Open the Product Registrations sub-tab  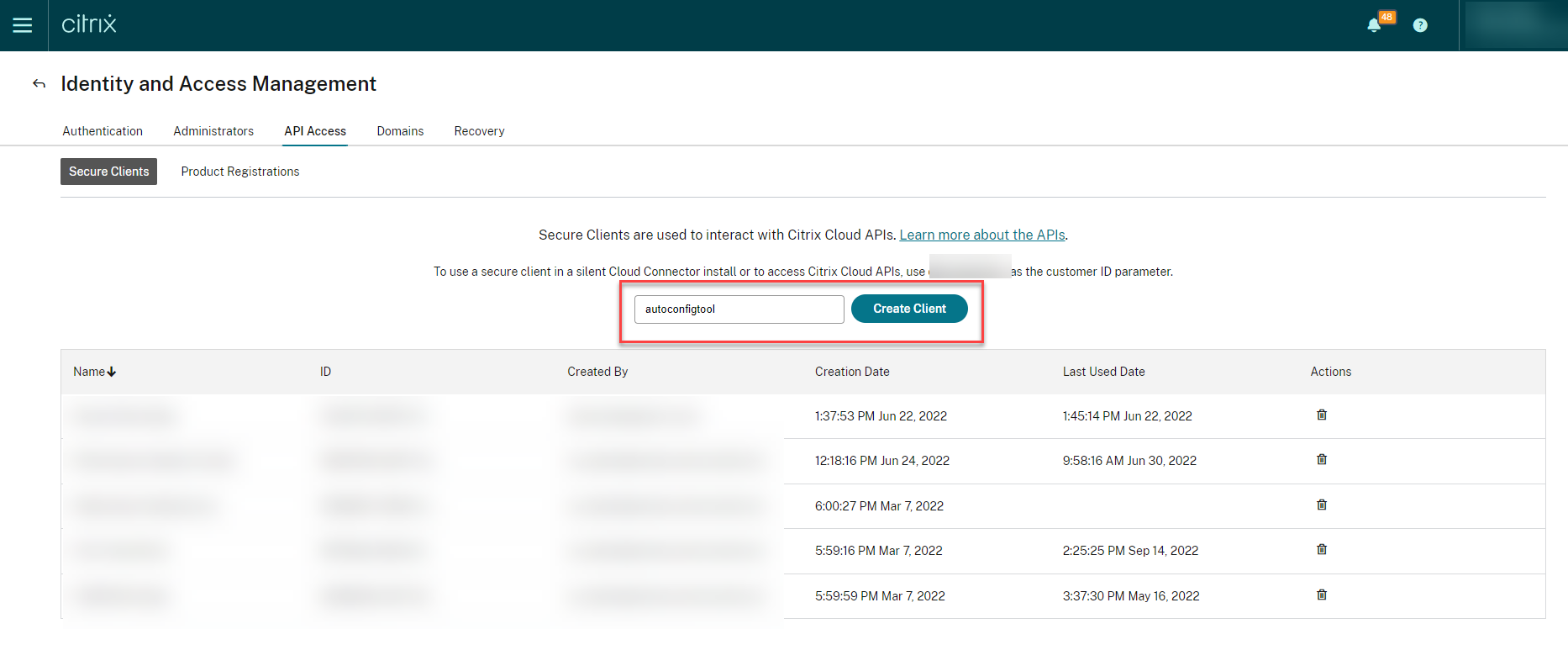pyautogui.click(x=240, y=172)
